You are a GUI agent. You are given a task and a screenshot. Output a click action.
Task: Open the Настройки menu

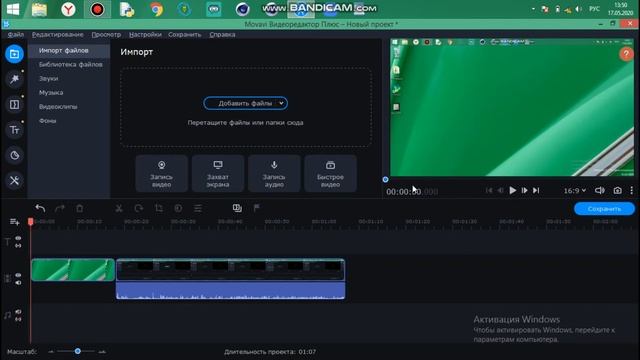coord(145,35)
